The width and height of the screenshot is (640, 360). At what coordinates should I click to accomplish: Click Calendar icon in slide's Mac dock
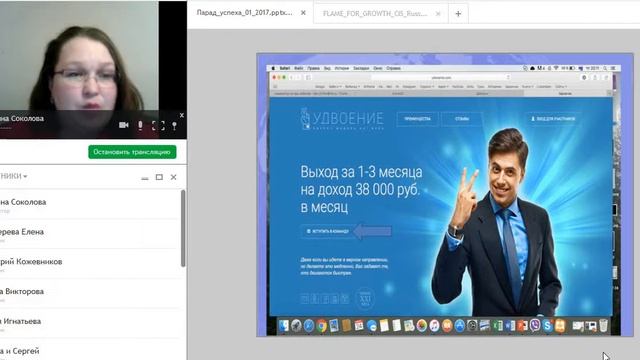tap(359, 325)
